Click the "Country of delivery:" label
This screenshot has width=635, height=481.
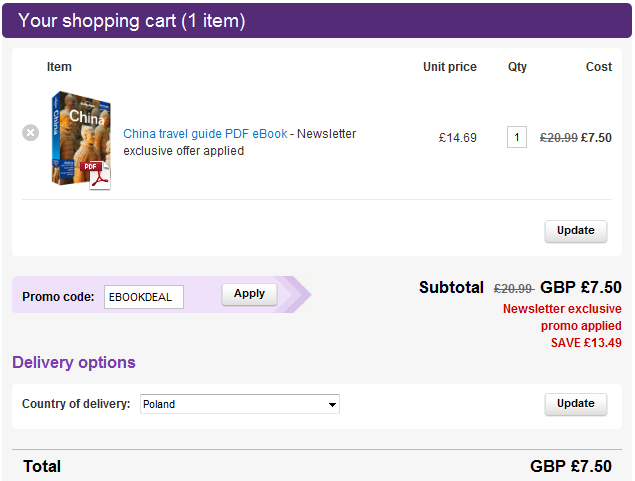(76, 404)
